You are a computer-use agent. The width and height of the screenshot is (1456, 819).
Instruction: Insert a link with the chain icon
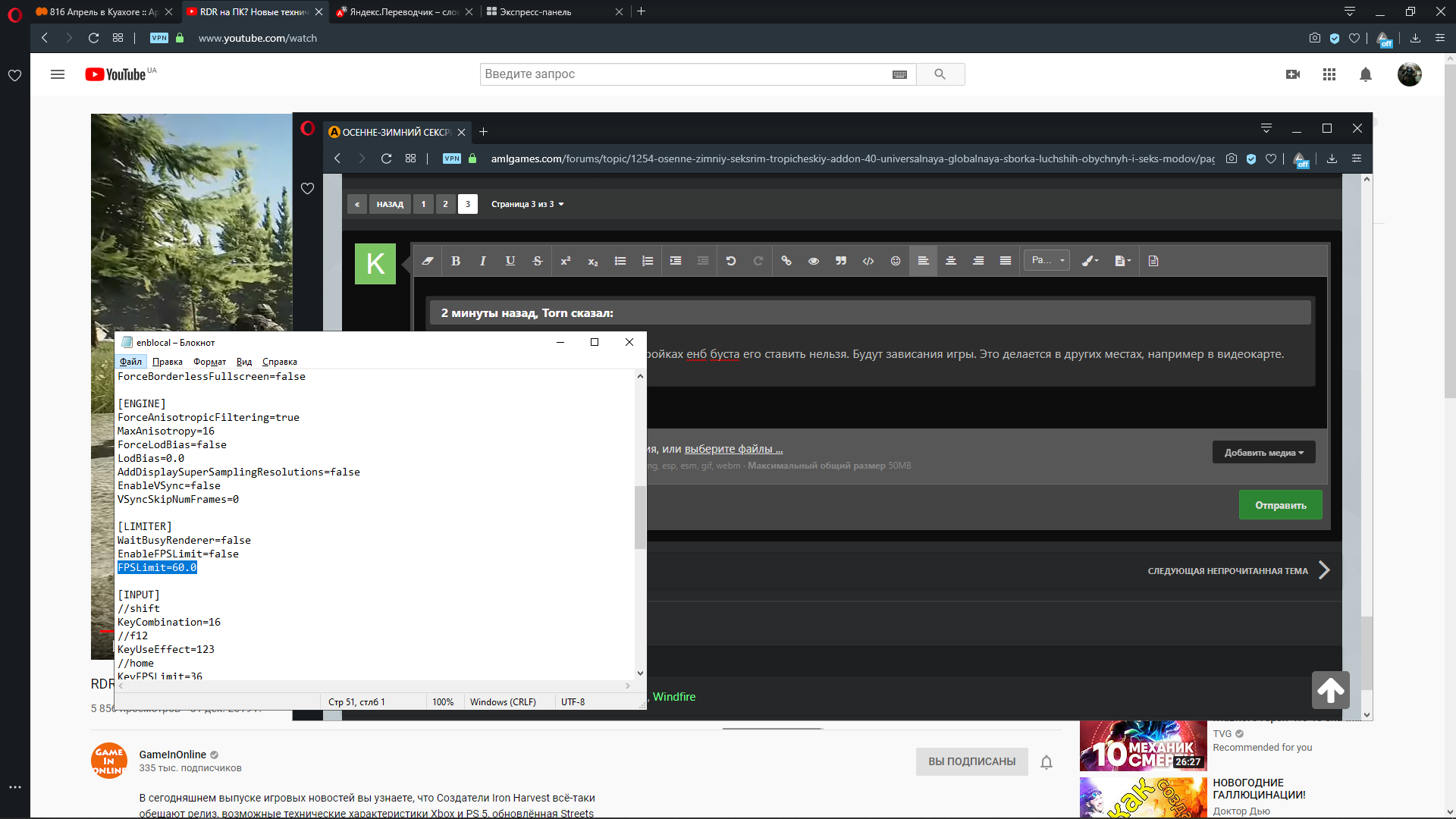point(786,261)
